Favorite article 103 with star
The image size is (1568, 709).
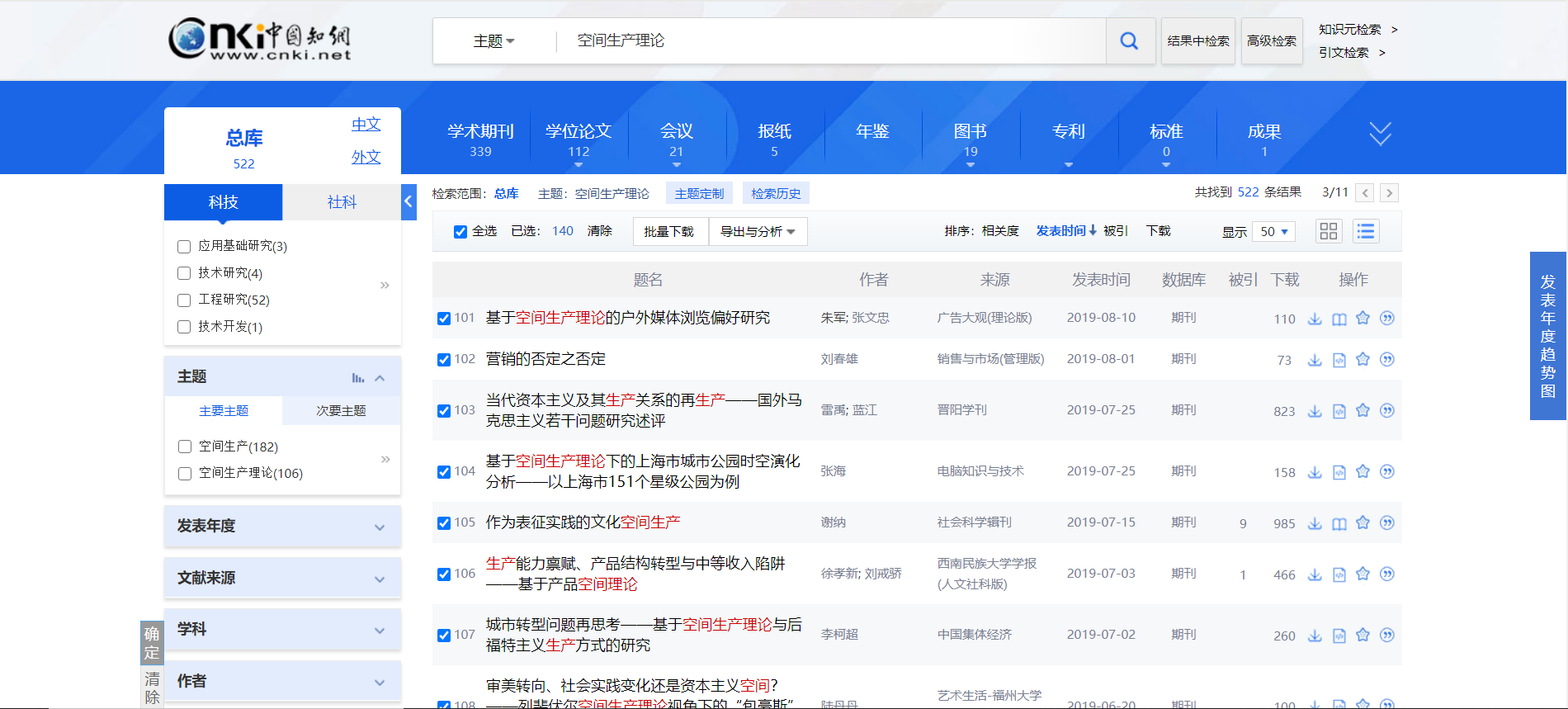coord(1363,410)
